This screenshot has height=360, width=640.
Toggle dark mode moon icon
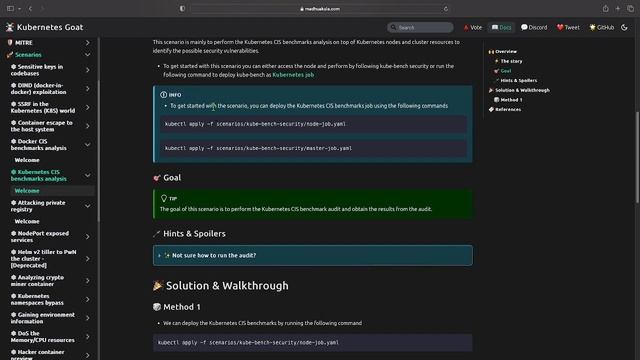click(624, 27)
